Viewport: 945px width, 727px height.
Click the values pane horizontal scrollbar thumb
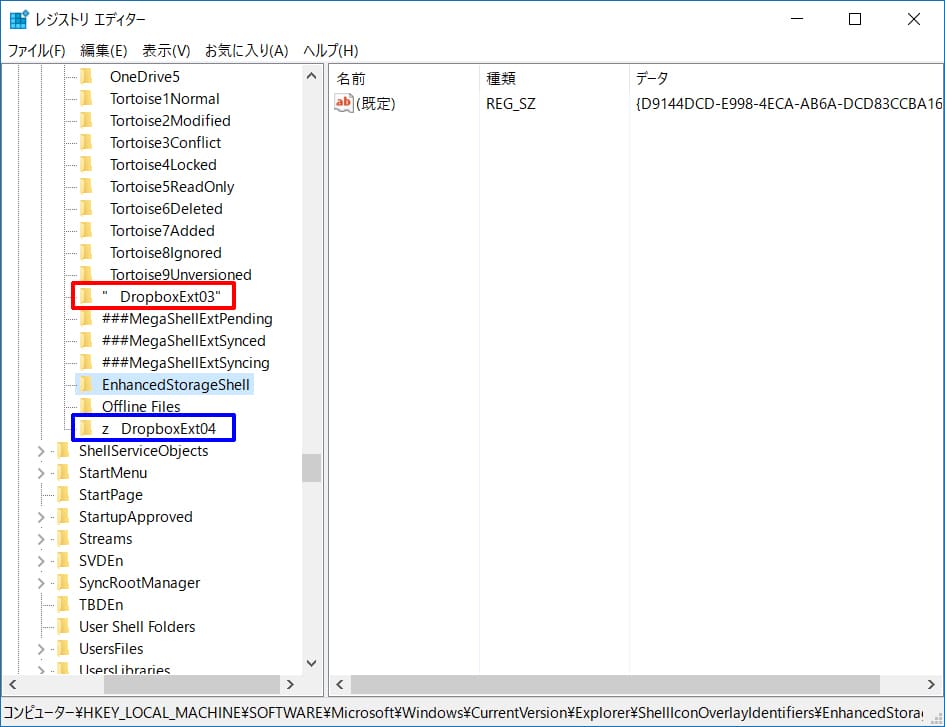[x=615, y=685]
